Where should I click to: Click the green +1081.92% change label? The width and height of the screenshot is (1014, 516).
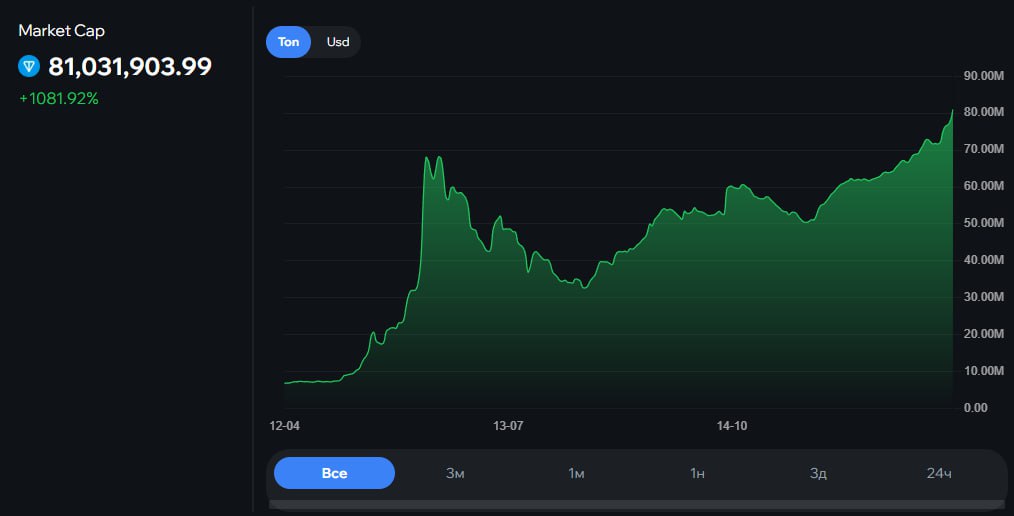pos(58,99)
